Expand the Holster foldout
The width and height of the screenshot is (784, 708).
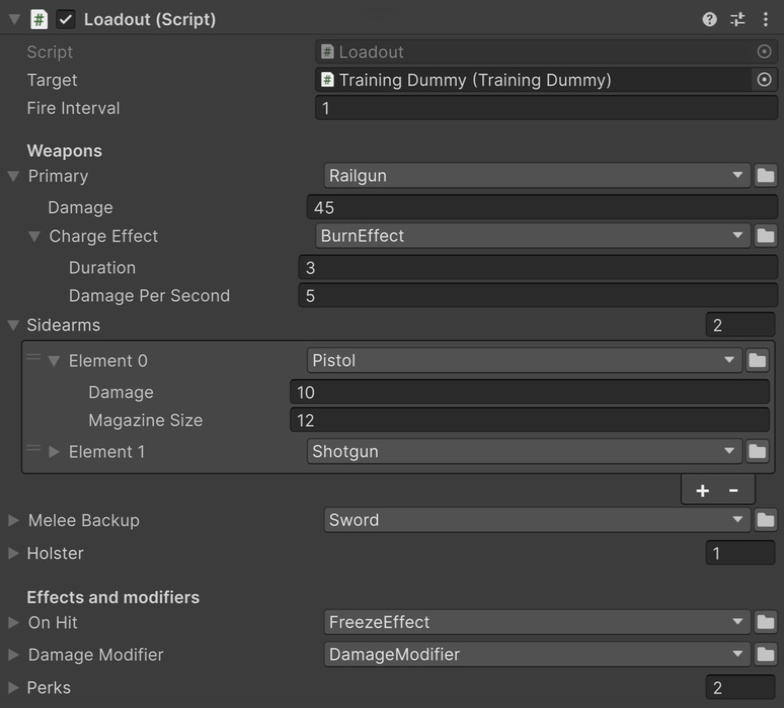[x=14, y=553]
